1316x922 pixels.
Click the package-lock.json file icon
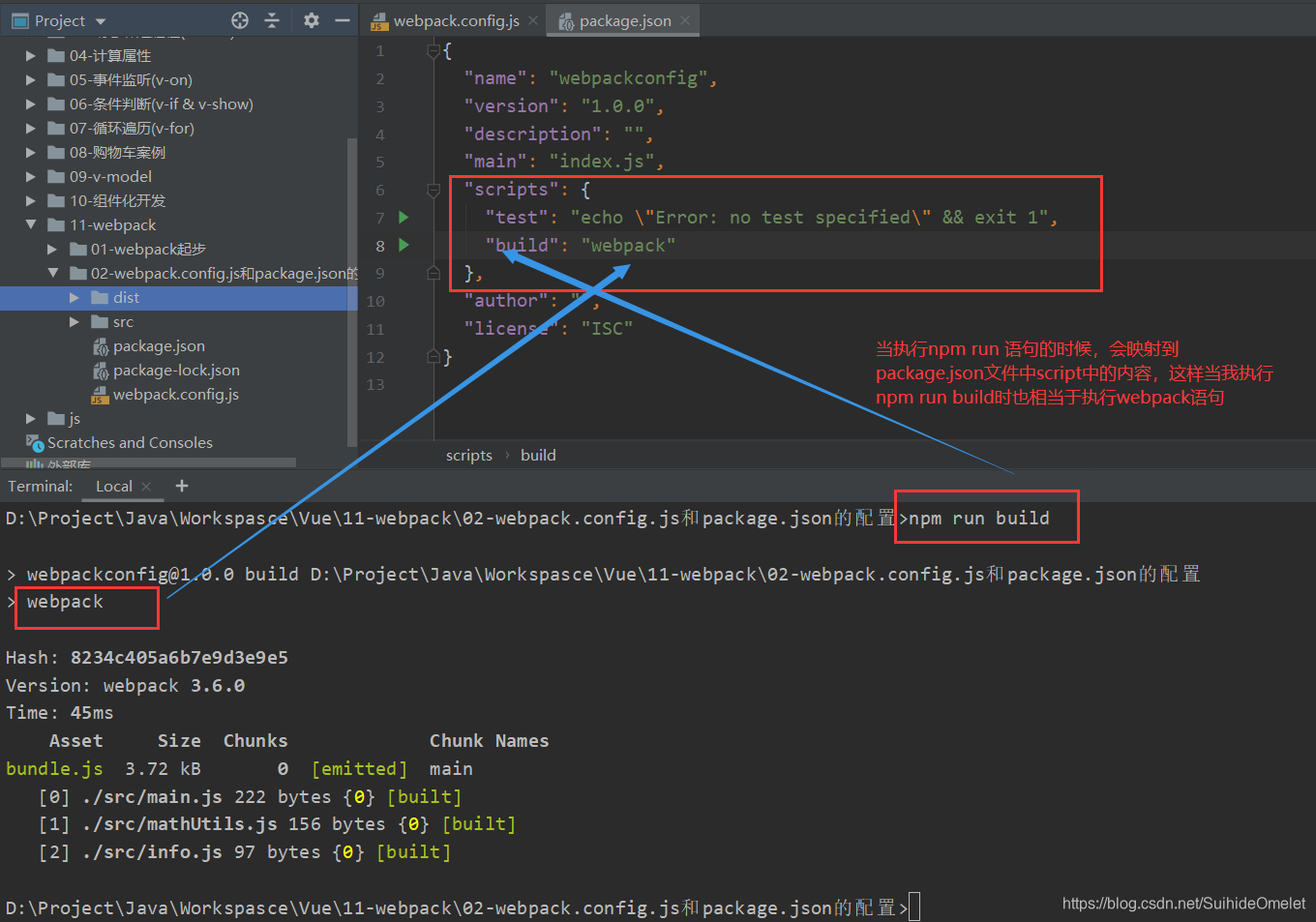click(100, 371)
